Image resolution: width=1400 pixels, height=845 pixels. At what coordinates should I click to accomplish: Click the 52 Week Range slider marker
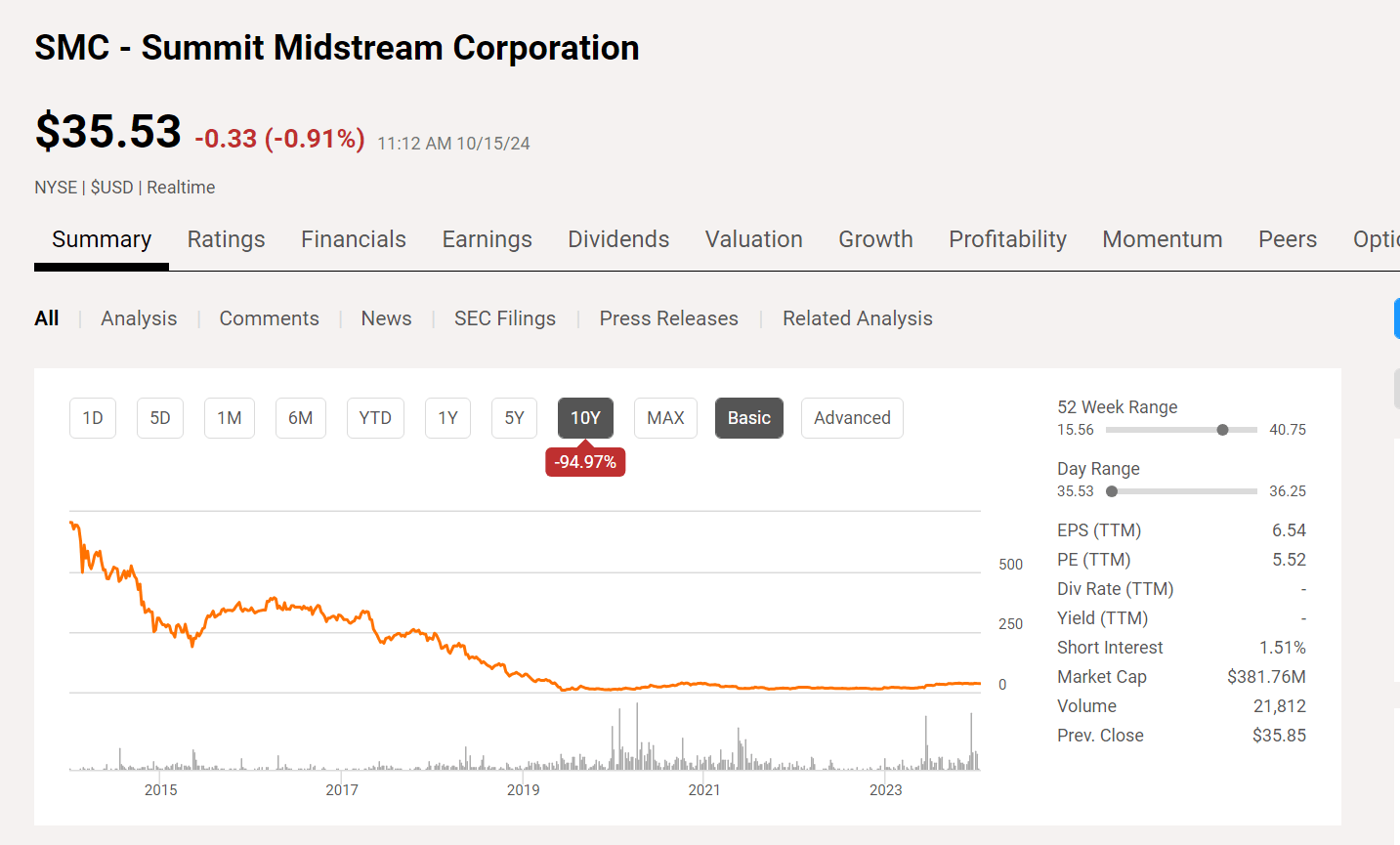coord(1223,429)
